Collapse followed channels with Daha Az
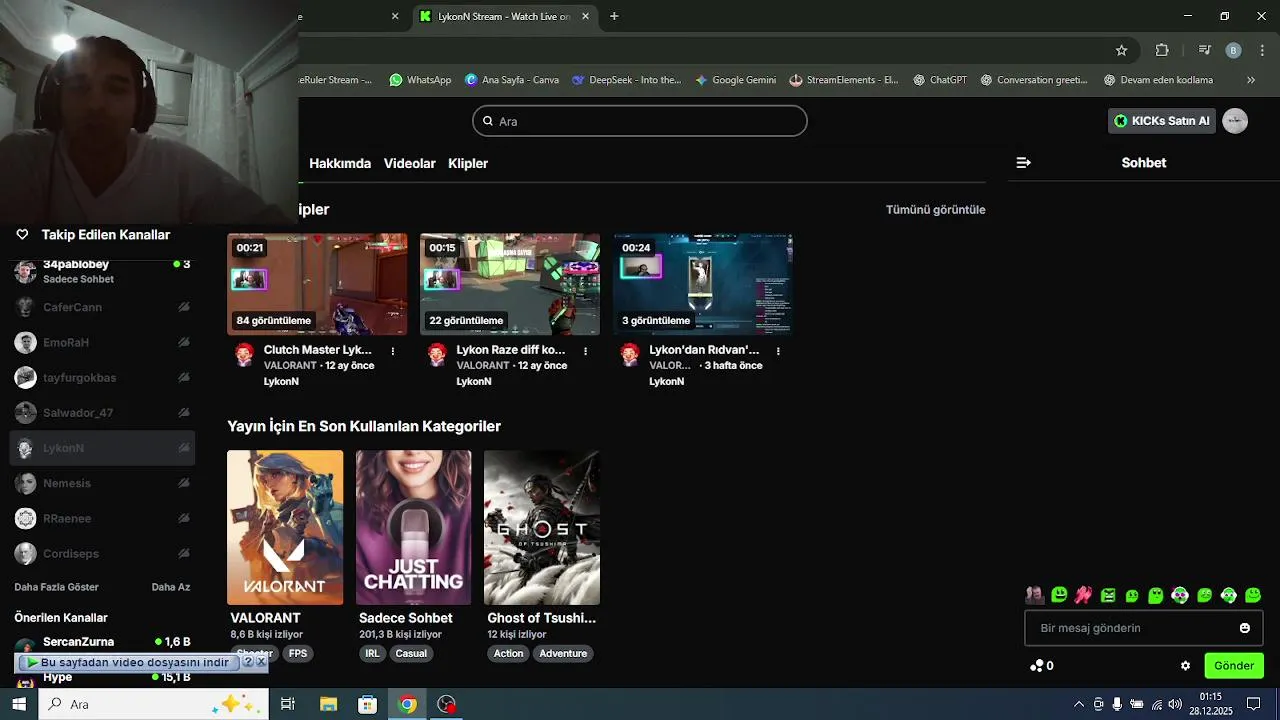 pyautogui.click(x=171, y=587)
